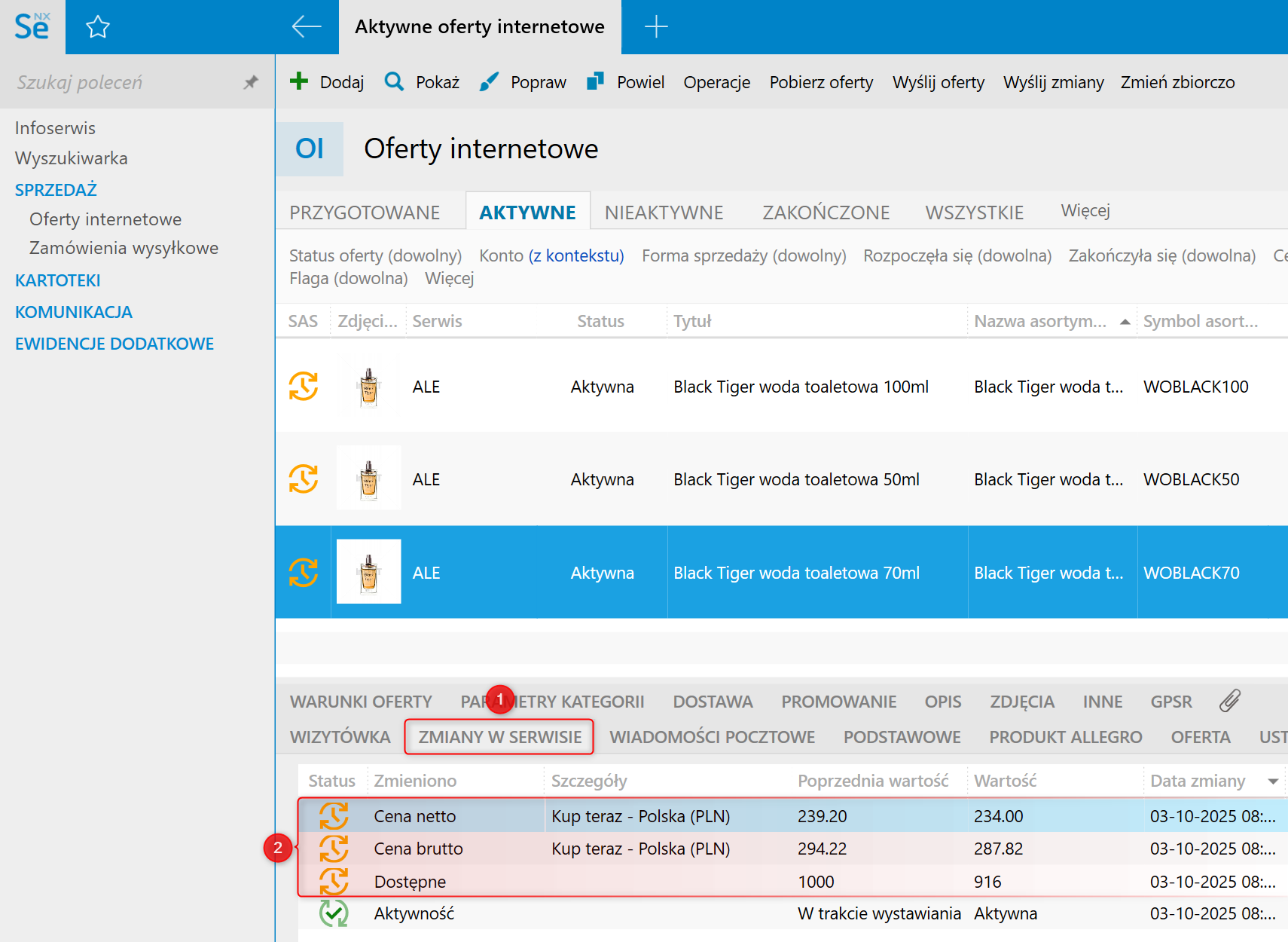Image resolution: width=1288 pixels, height=942 pixels.
Task: Click pending icon in Cena netto row
Action: [334, 815]
